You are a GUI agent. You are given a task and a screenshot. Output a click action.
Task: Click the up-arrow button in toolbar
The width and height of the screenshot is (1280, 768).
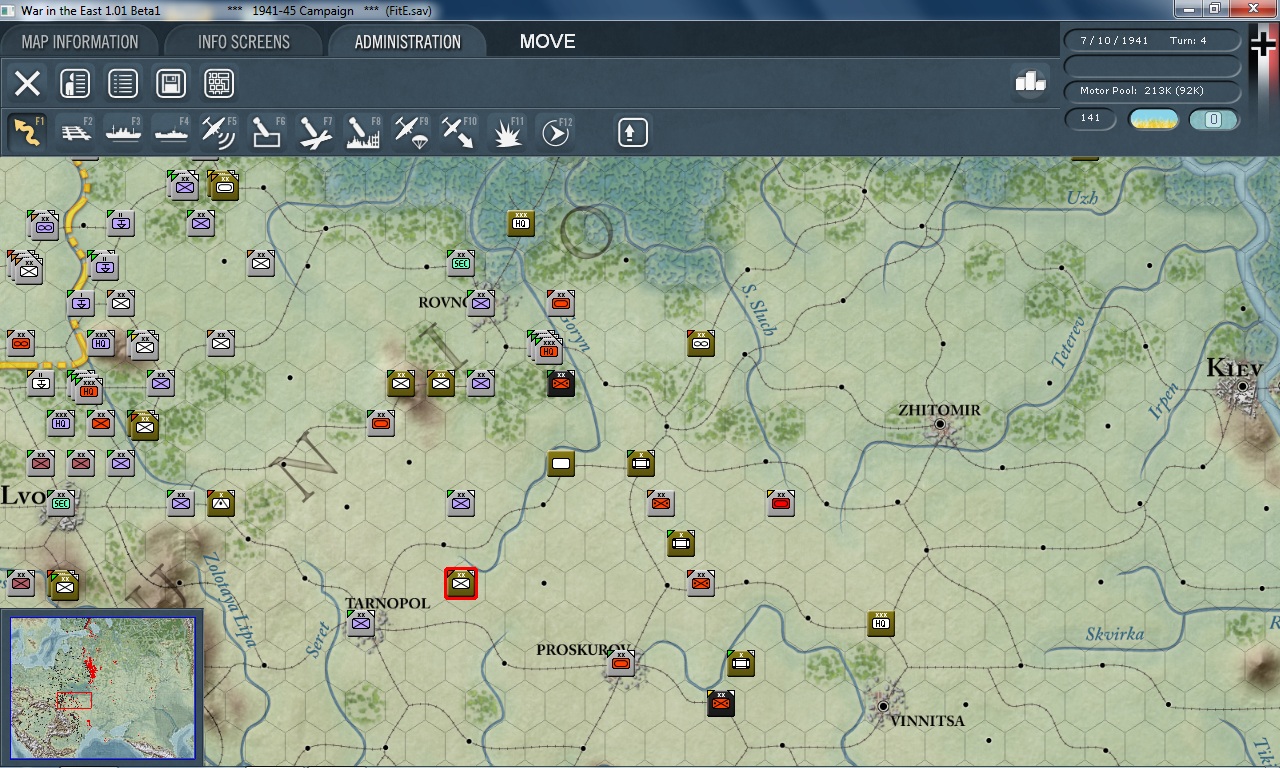(x=632, y=132)
